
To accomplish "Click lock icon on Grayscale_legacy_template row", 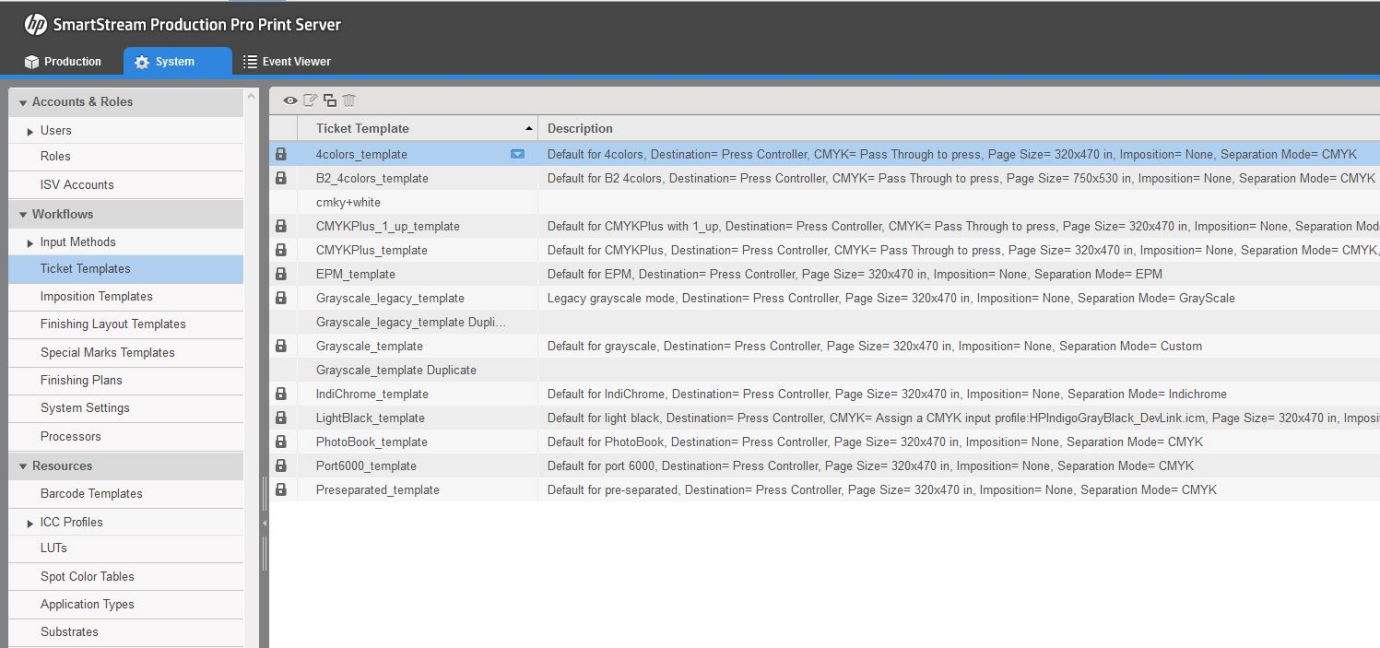I will (281, 298).
